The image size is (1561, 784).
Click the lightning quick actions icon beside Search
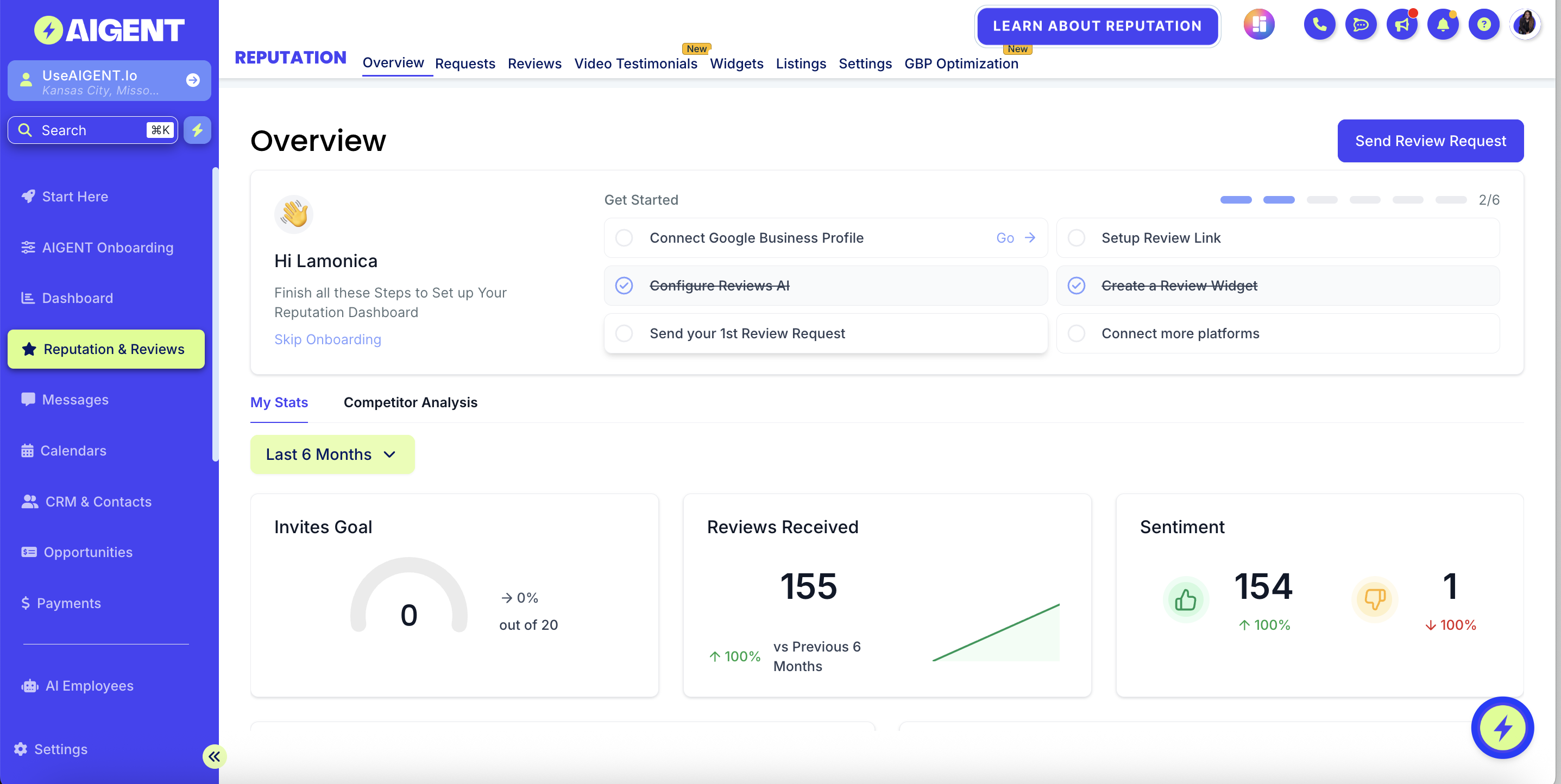coord(198,130)
